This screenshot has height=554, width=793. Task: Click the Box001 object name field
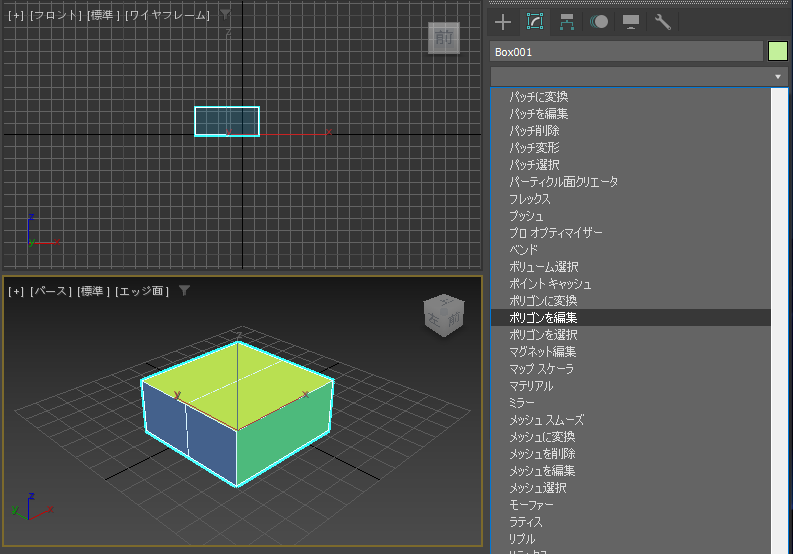(x=626, y=52)
